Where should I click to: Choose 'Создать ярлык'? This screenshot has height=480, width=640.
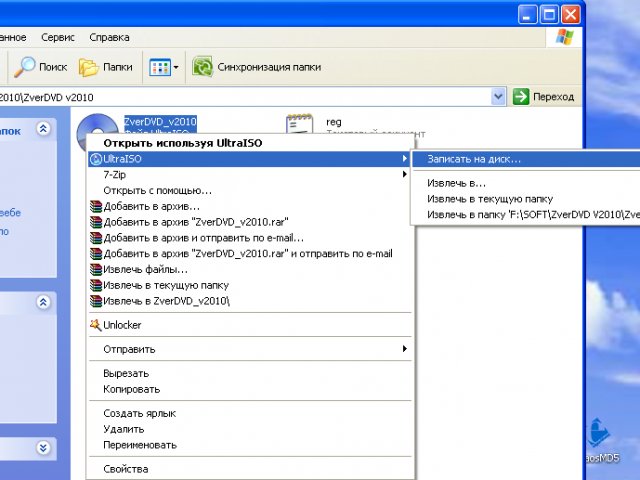click(250, 413)
